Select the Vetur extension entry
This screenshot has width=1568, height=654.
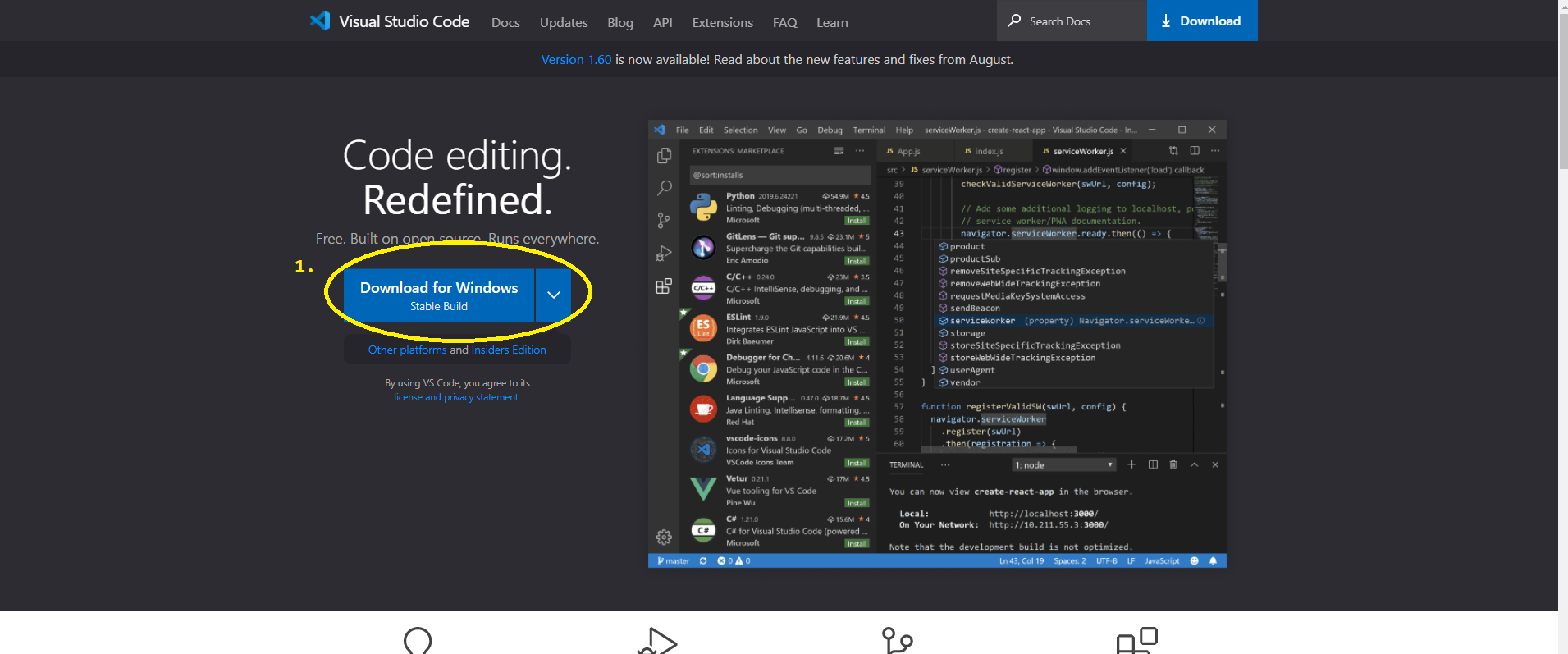tap(779, 491)
